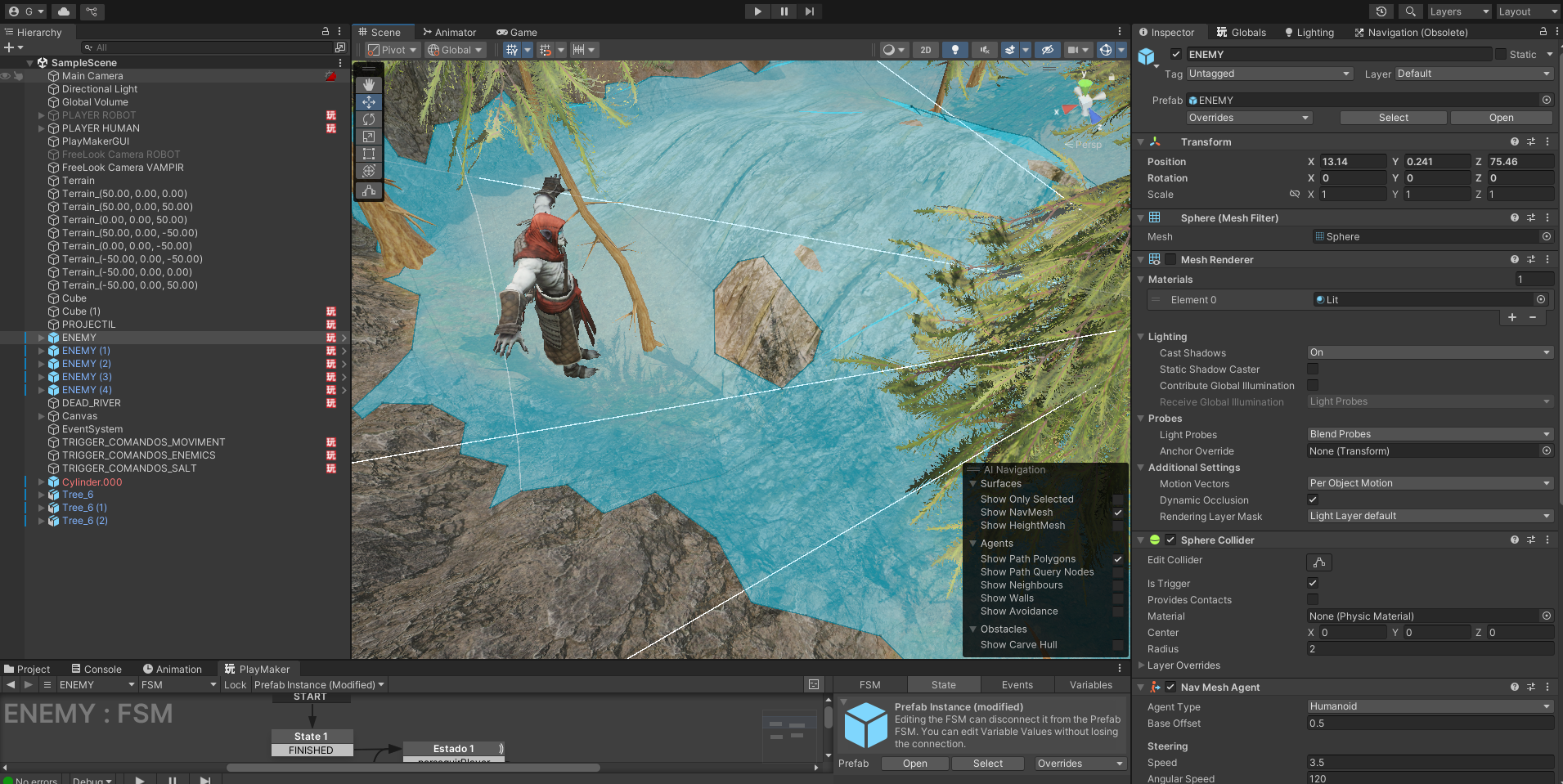This screenshot has width=1563, height=784.
Task: Select the Scale tool in scene toolbar
Action: click(x=369, y=137)
